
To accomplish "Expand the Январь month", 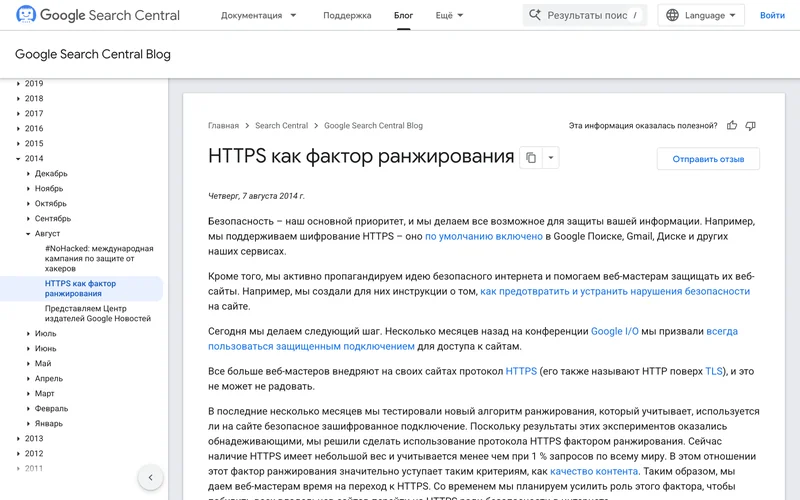I will pos(29,423).
